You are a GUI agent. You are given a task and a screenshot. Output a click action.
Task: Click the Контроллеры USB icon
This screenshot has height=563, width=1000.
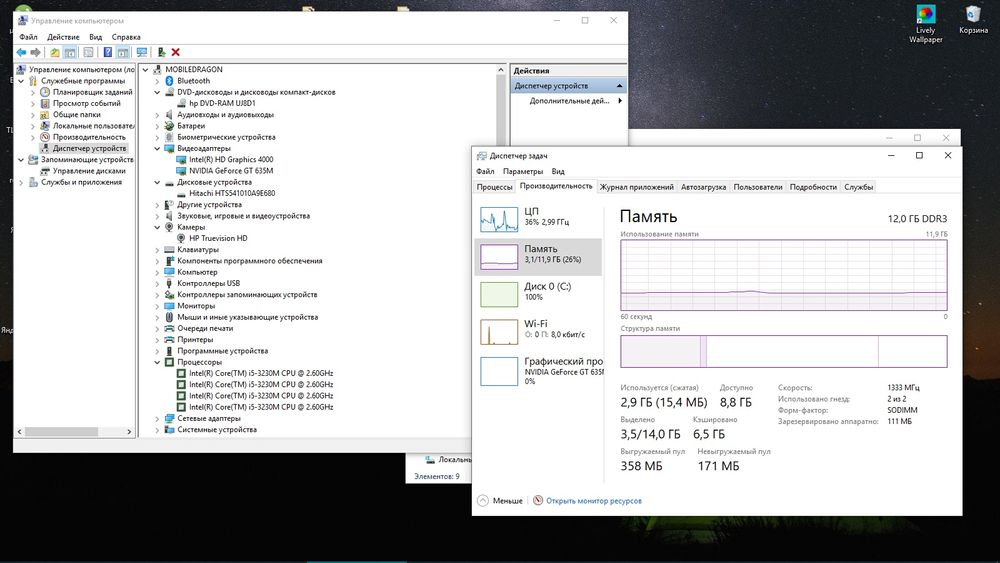click(x=169, y=283)
